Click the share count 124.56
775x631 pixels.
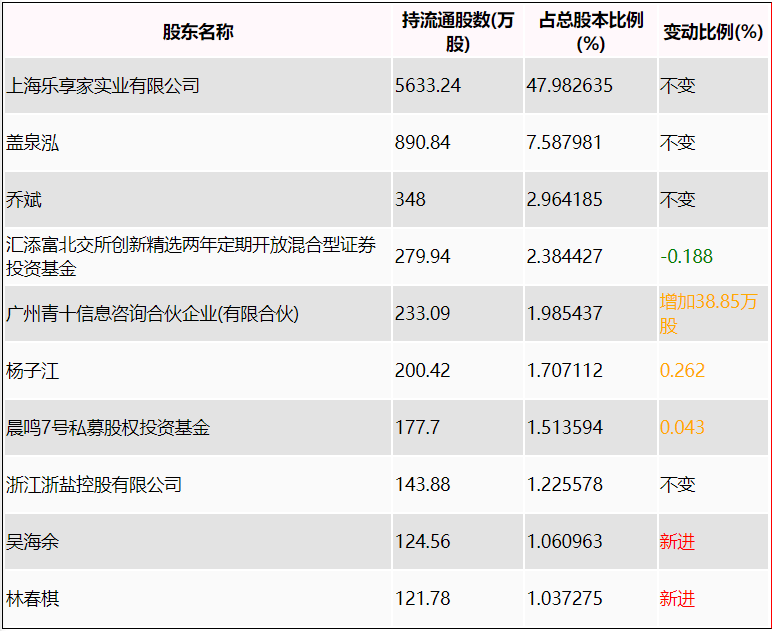point(423,542)
